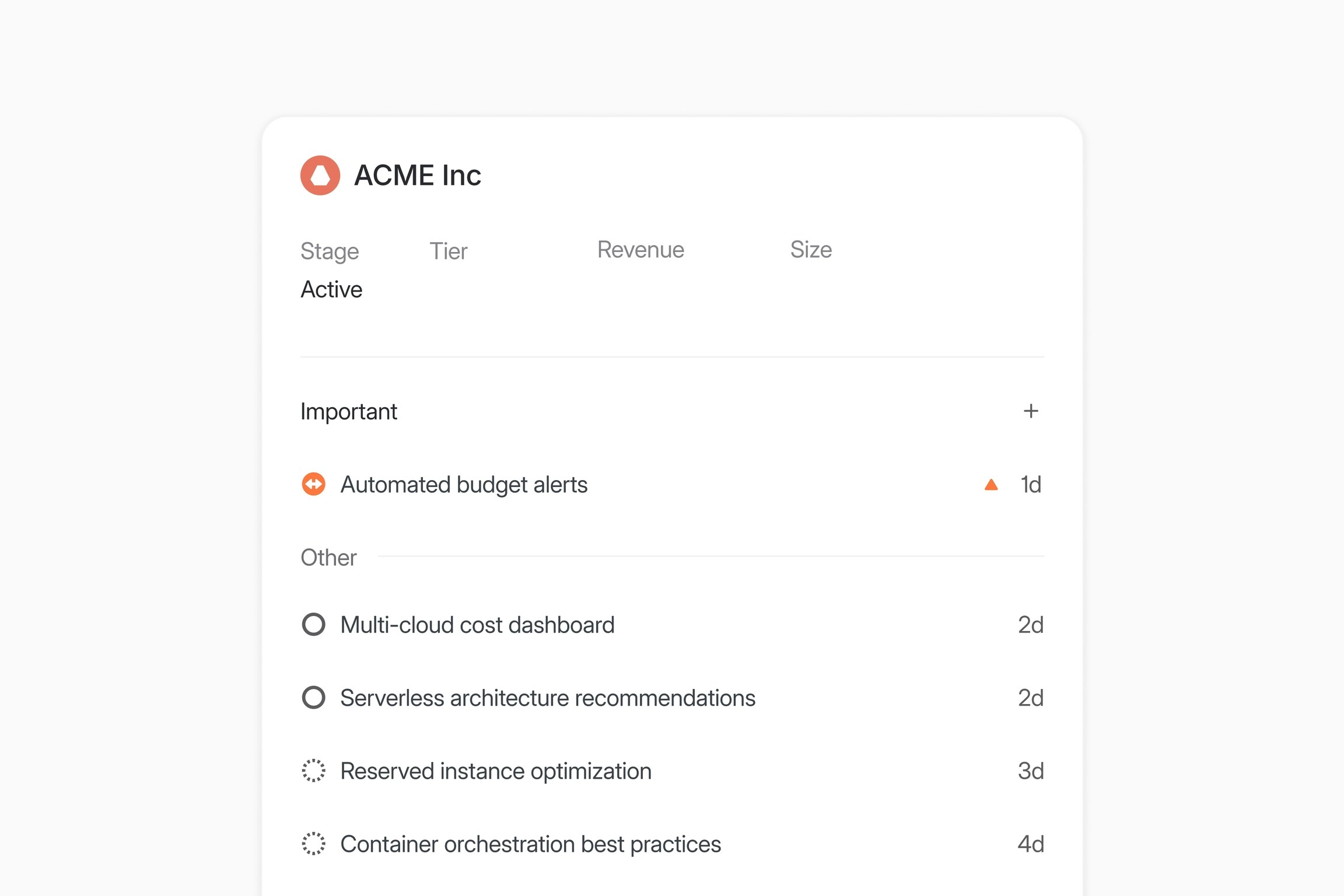
Task: Click the Important section heading
Action: pos(348,411)
